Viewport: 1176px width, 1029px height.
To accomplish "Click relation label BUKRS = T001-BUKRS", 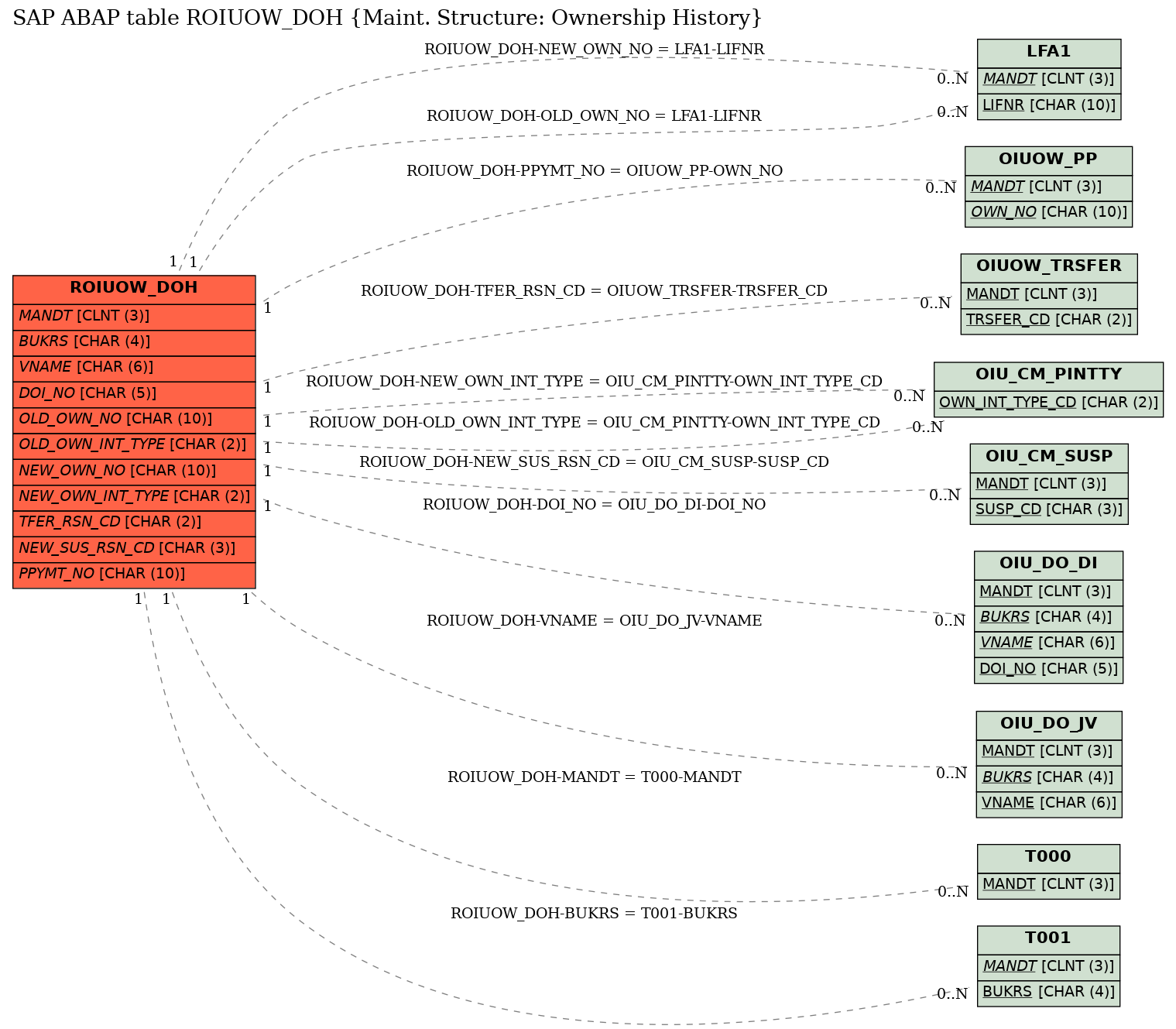I will point(595,914).
